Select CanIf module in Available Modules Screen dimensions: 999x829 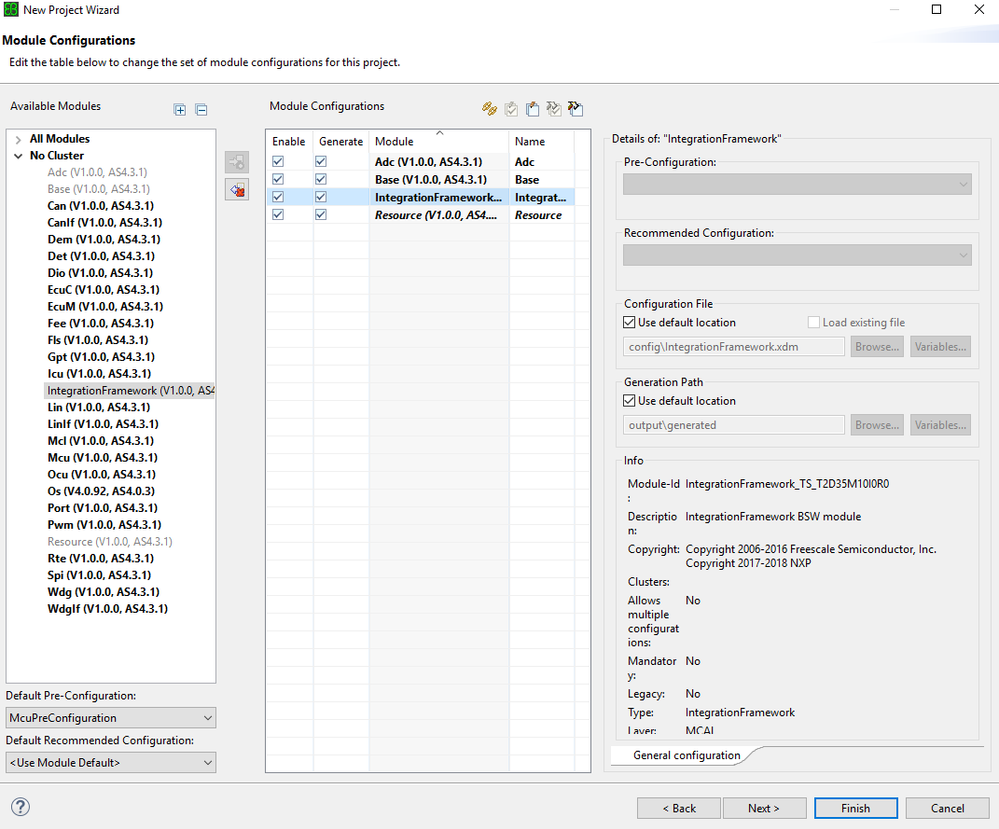tap(104, 222)
